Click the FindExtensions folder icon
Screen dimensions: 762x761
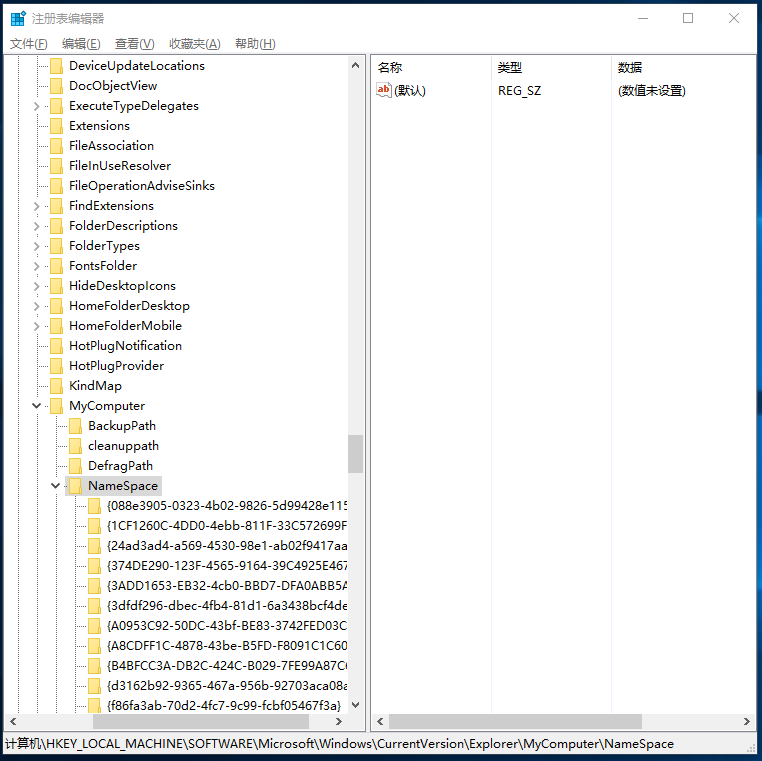(x=56, y=206)
